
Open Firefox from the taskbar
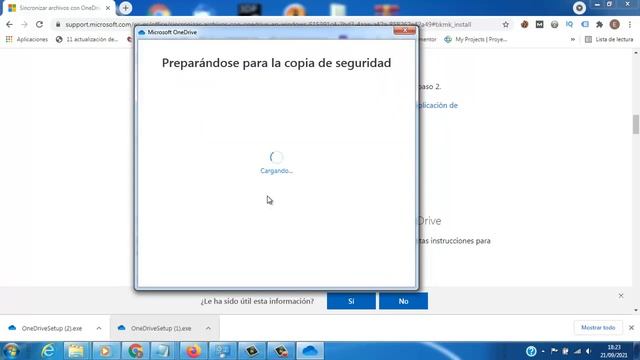pos(193,351)
